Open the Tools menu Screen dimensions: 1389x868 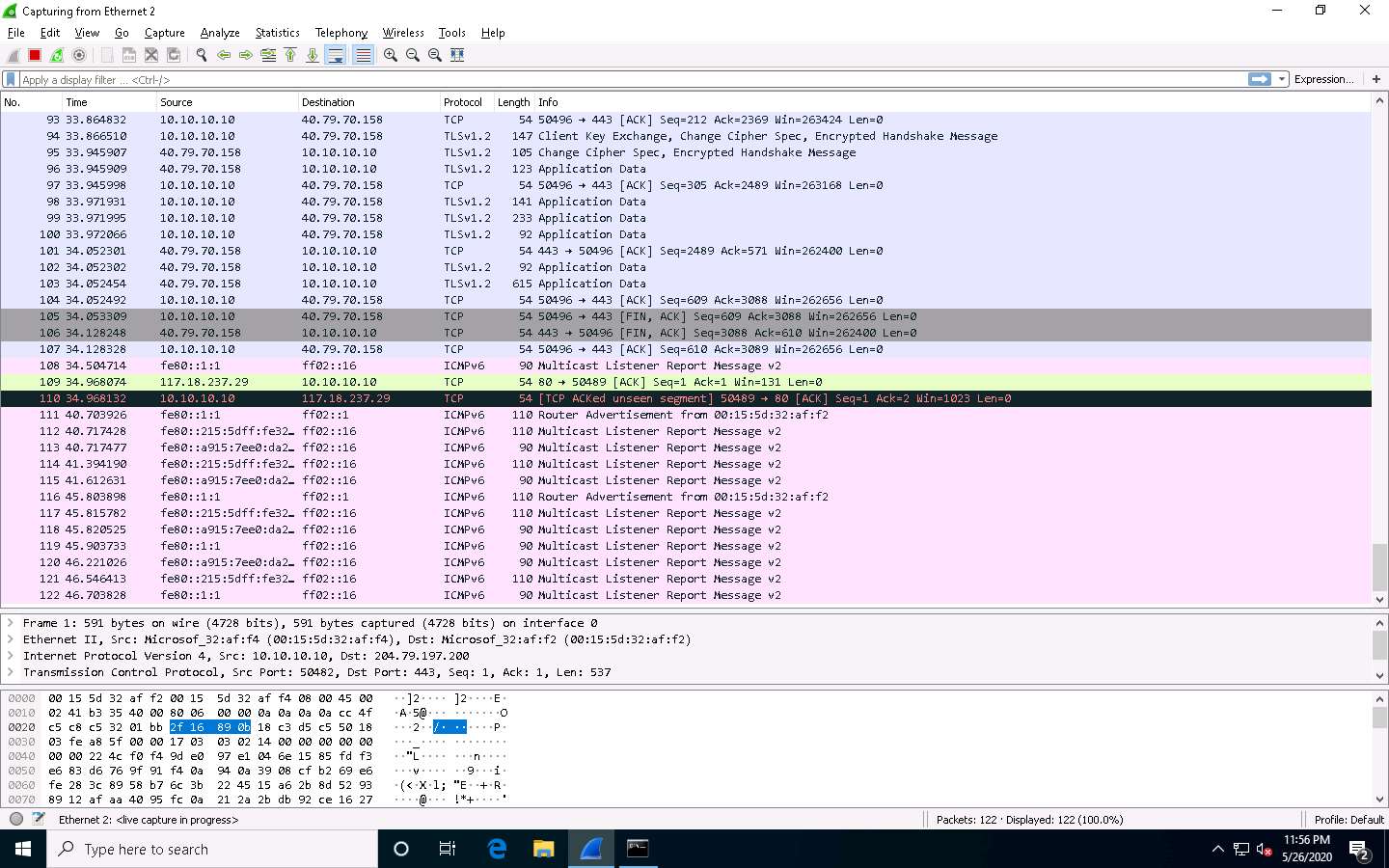[451, 33]
